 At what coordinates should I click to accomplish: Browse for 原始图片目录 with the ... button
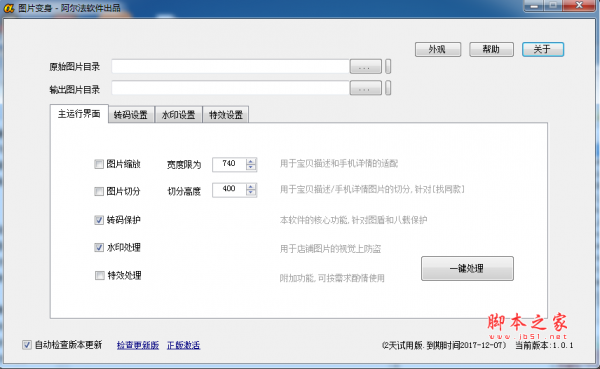(x=365, y=67)
